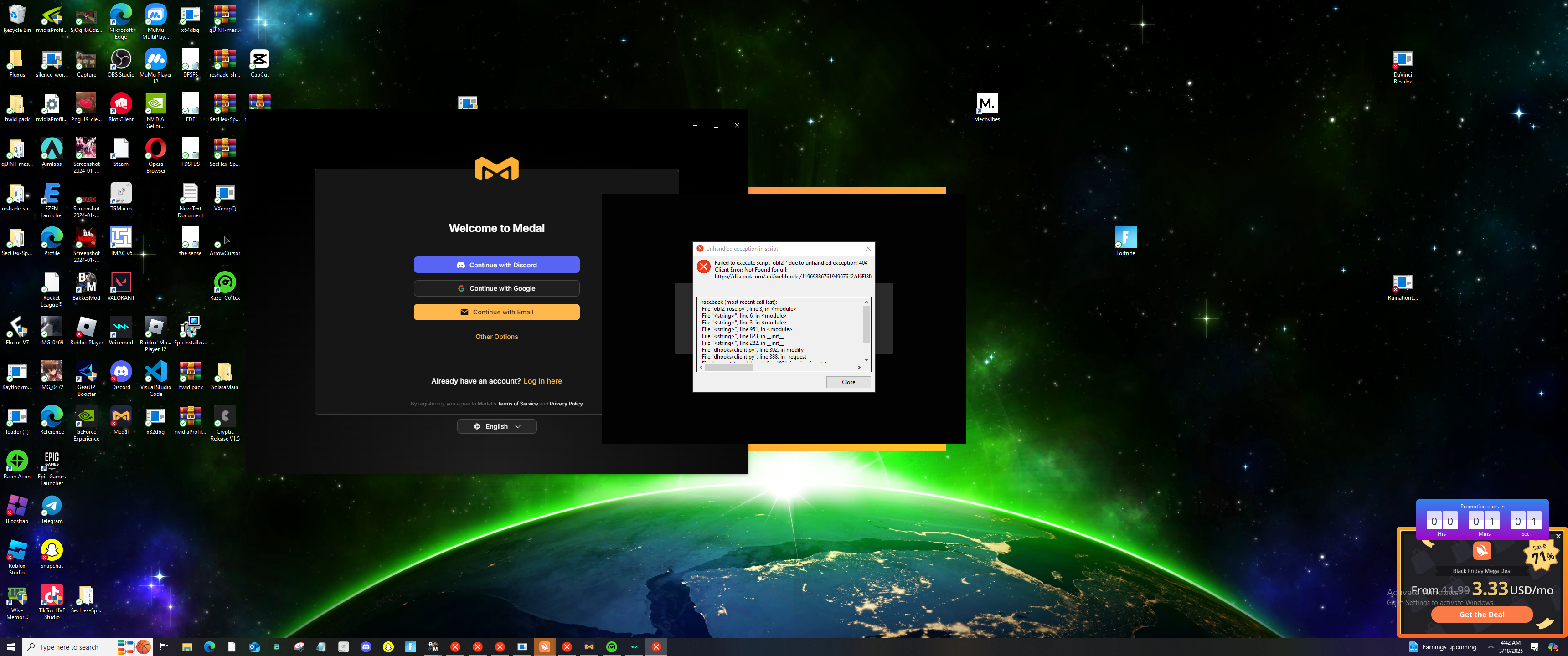Choose Continue with Email option

[496, 312]
